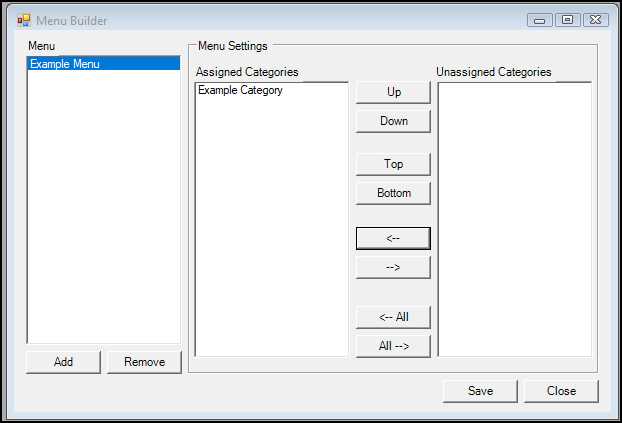This screenshot has height=423, width=622.
Task: Save the menu settings
Action: point(480,391)
